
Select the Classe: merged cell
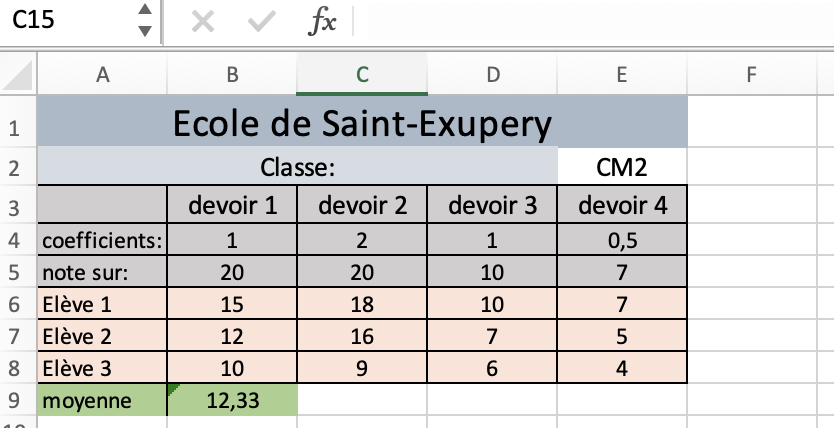coord(297,167)
